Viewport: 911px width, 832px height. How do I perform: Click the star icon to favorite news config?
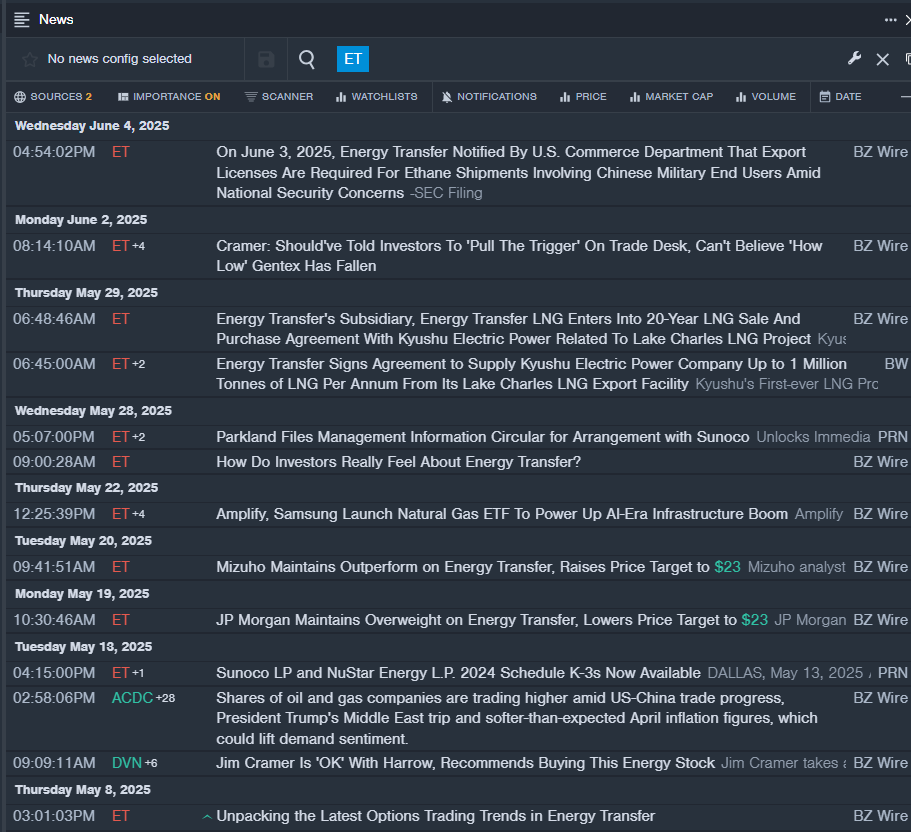[30, 59]
